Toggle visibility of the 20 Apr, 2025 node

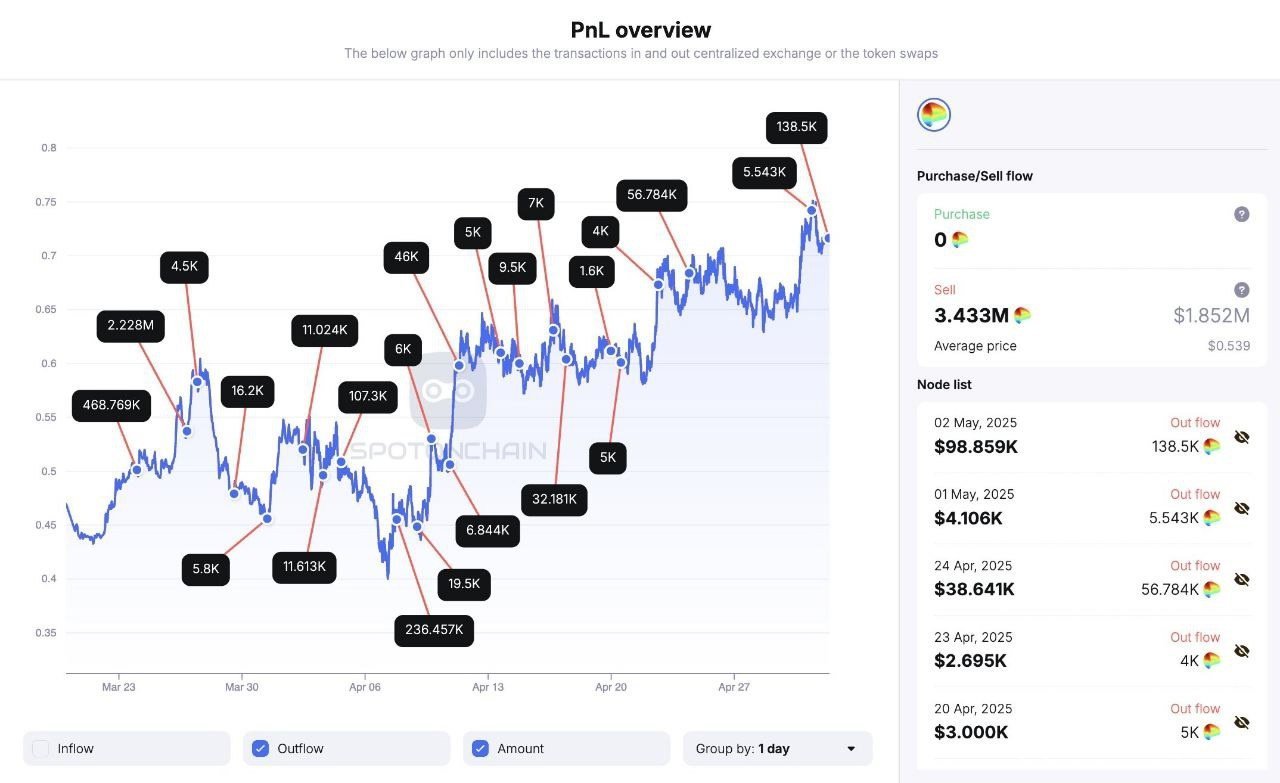pos(1242,722)
